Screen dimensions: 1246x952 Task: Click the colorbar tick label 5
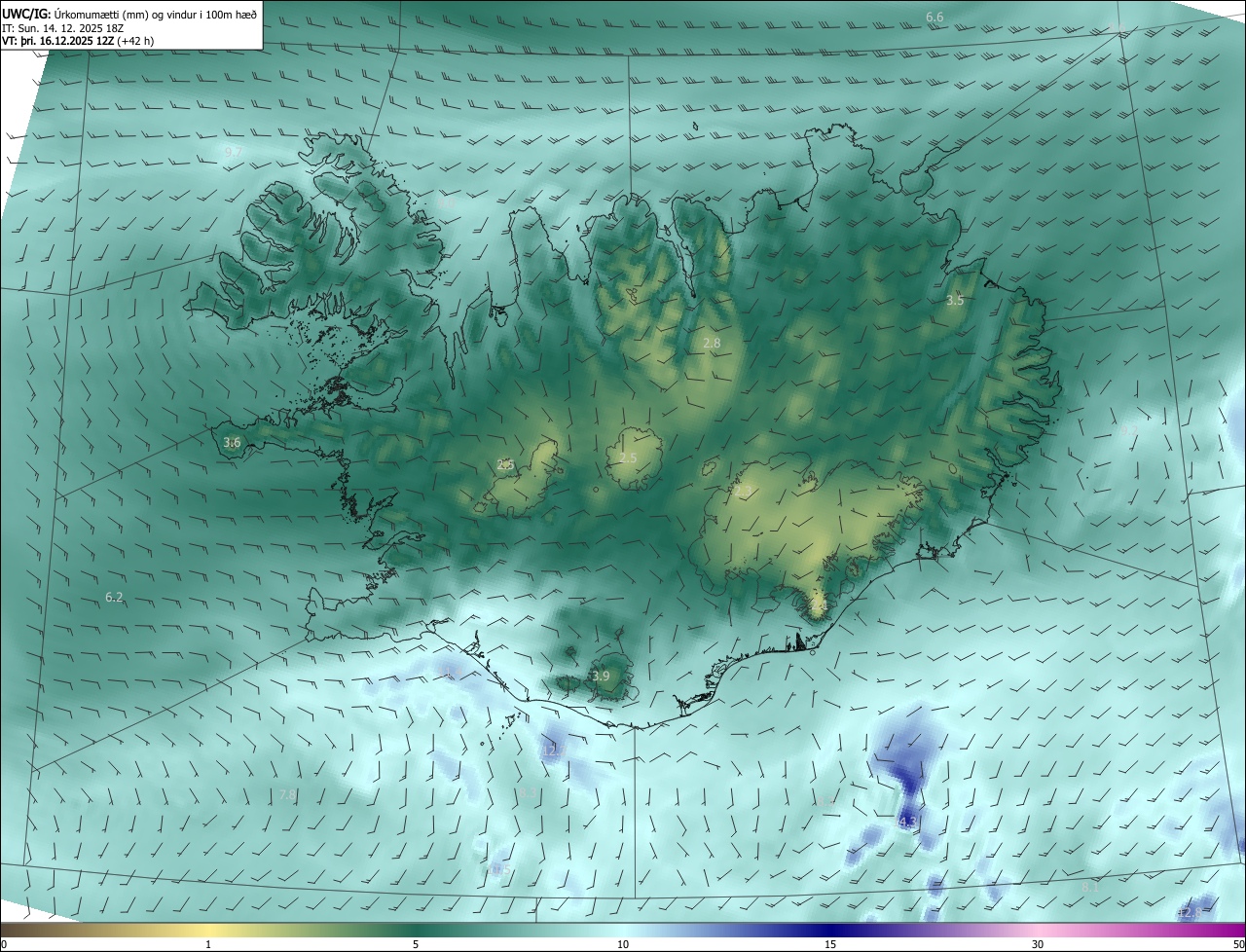click(x=416, y=944)
